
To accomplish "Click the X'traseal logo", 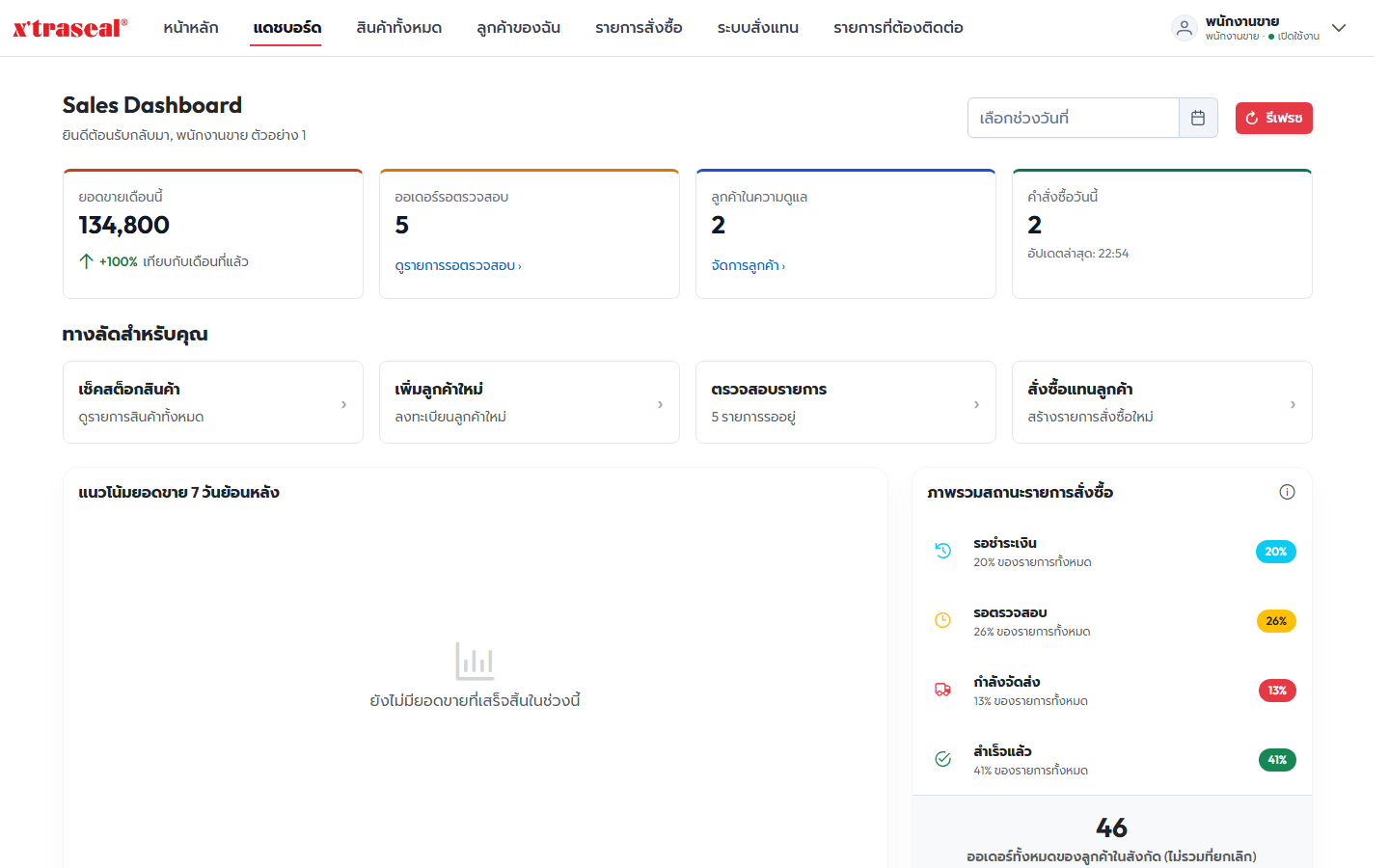I will (69, 28).
